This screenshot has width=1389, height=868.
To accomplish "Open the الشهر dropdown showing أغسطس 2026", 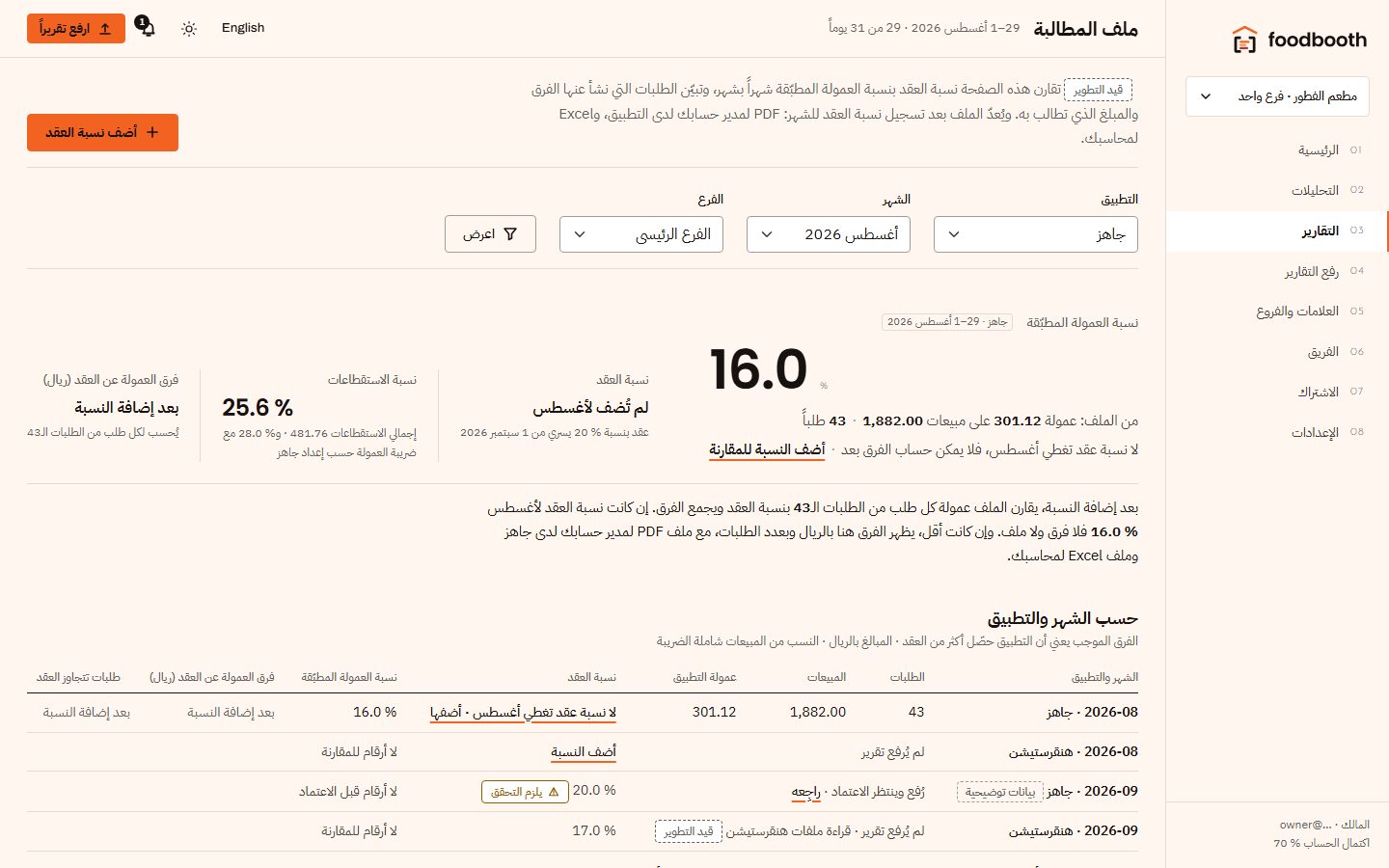I will [x=829, y=234].
